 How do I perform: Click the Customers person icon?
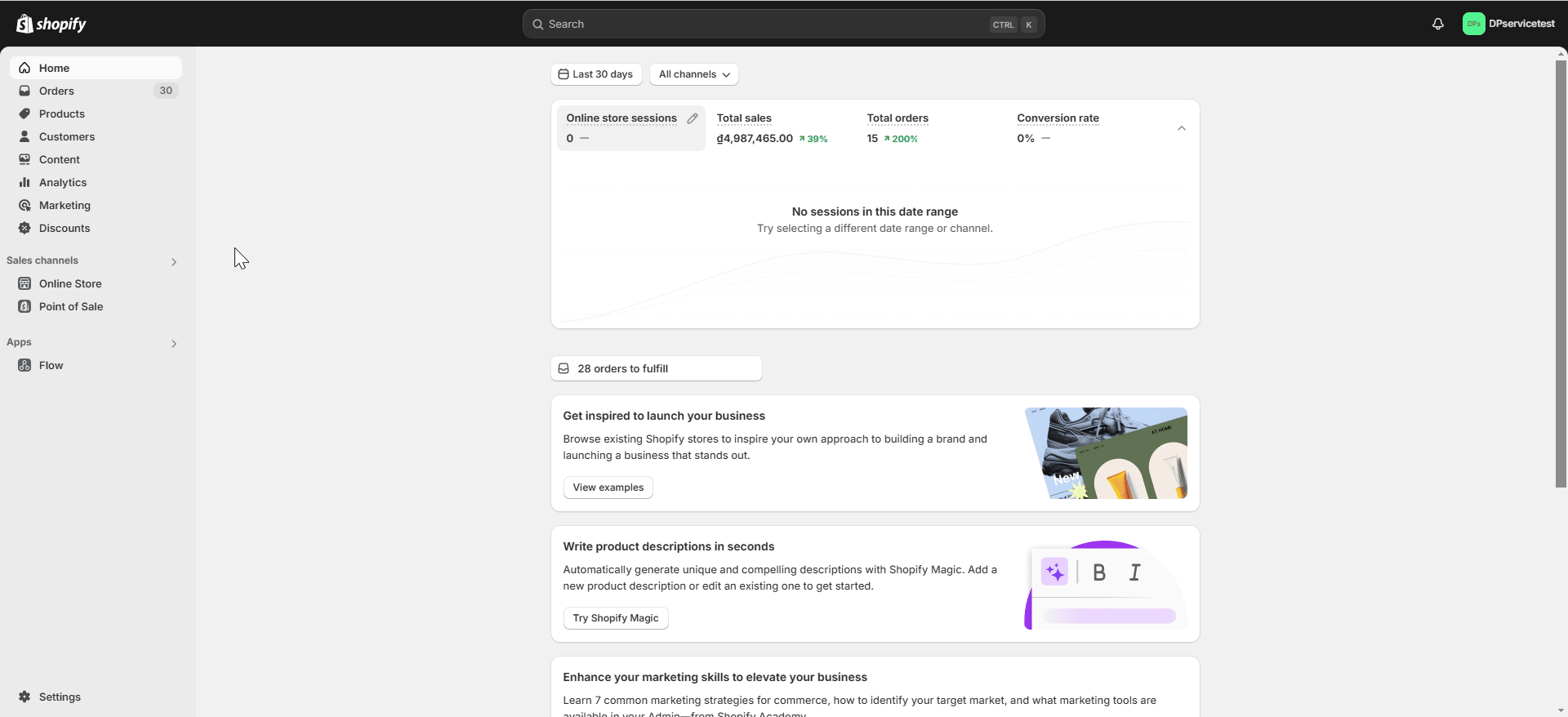click(24, 136)
